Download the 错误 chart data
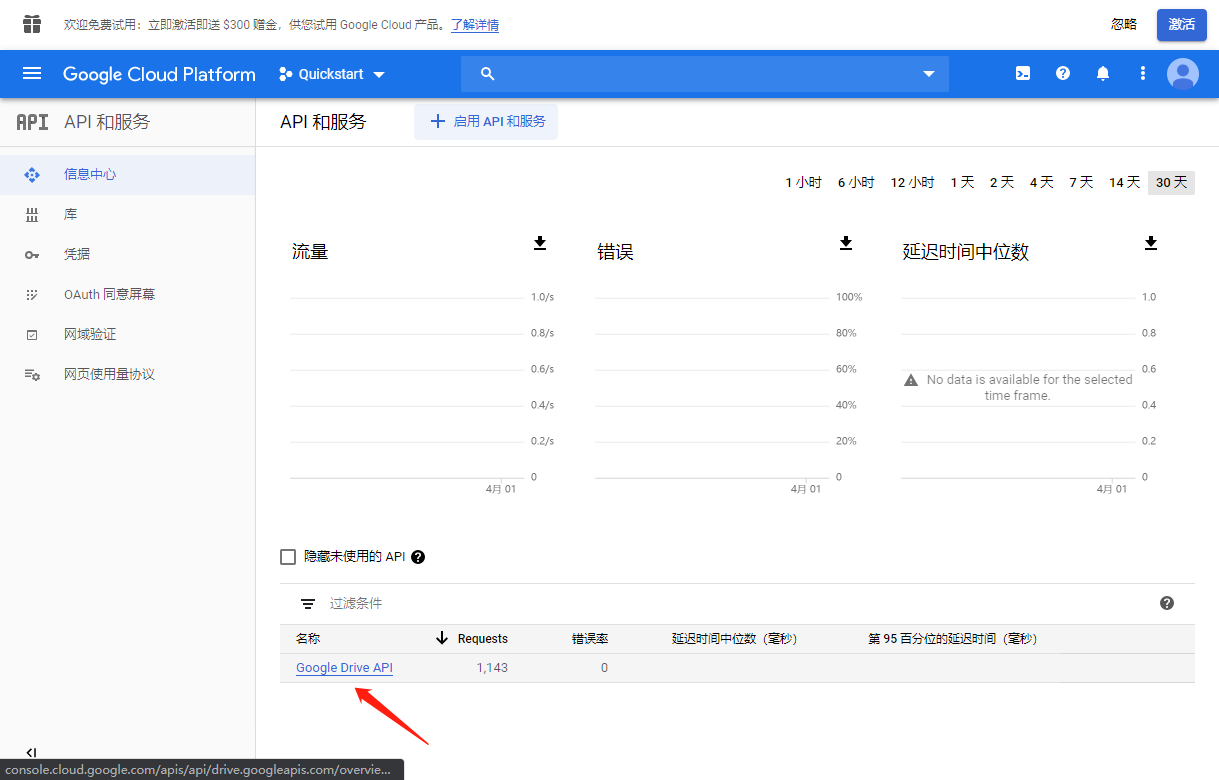Viewport: 1219px width, 780px height. click(846, 243)
